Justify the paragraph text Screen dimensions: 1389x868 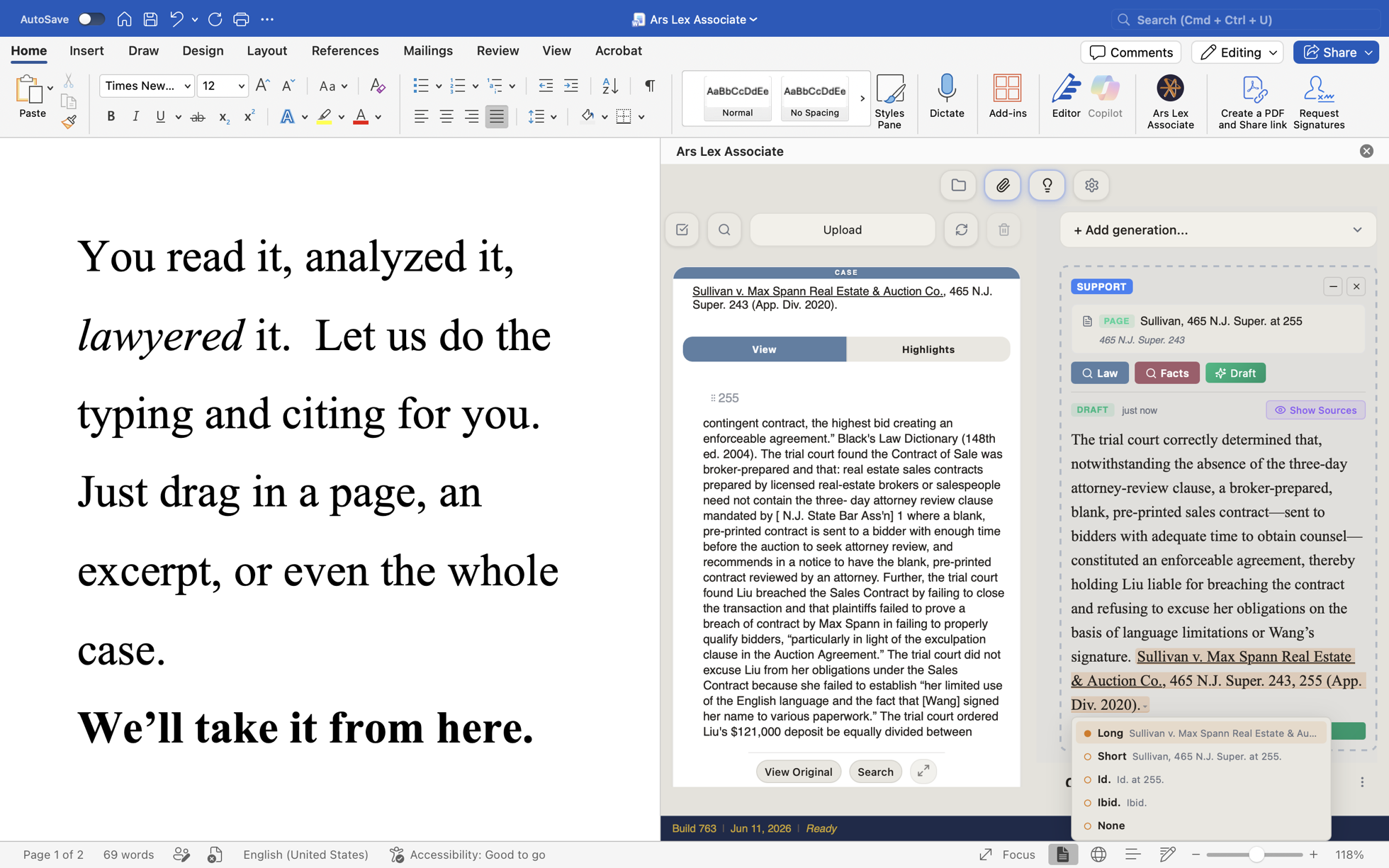point(497,117)
